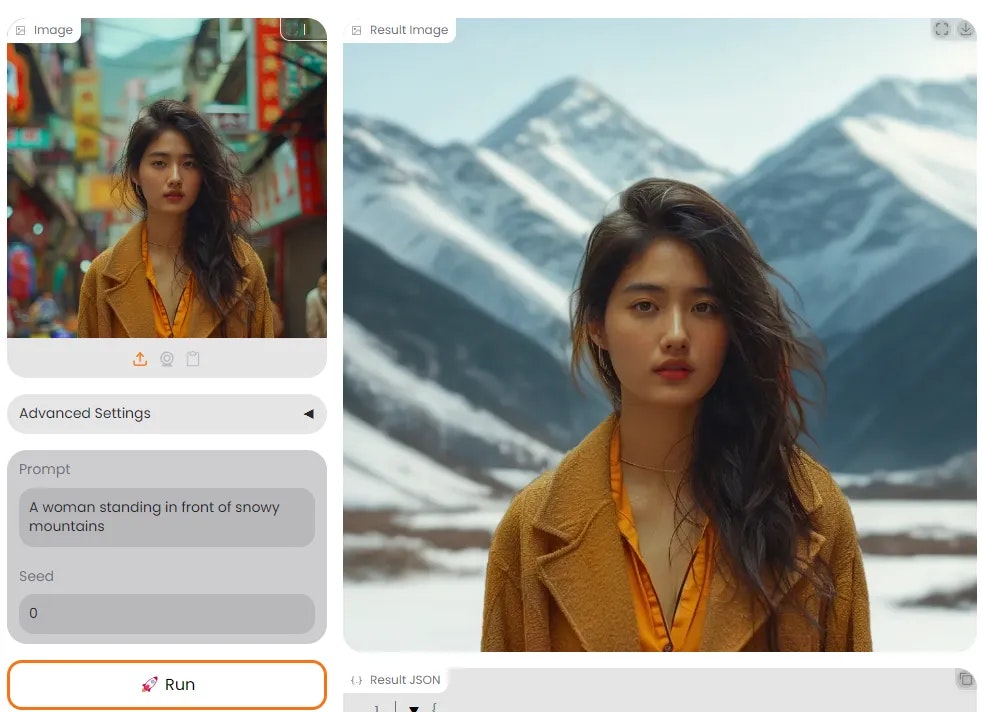
Task: Paste an image from clipboard
Action: coord(193,358)
